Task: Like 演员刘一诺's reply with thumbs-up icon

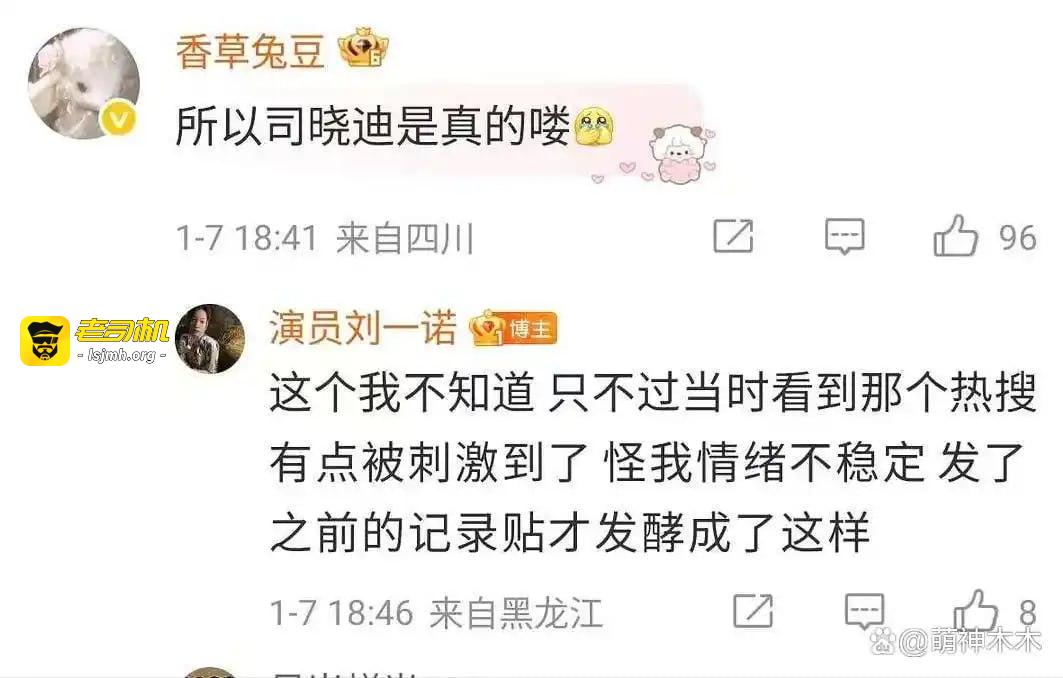Action: click(976, 610)
